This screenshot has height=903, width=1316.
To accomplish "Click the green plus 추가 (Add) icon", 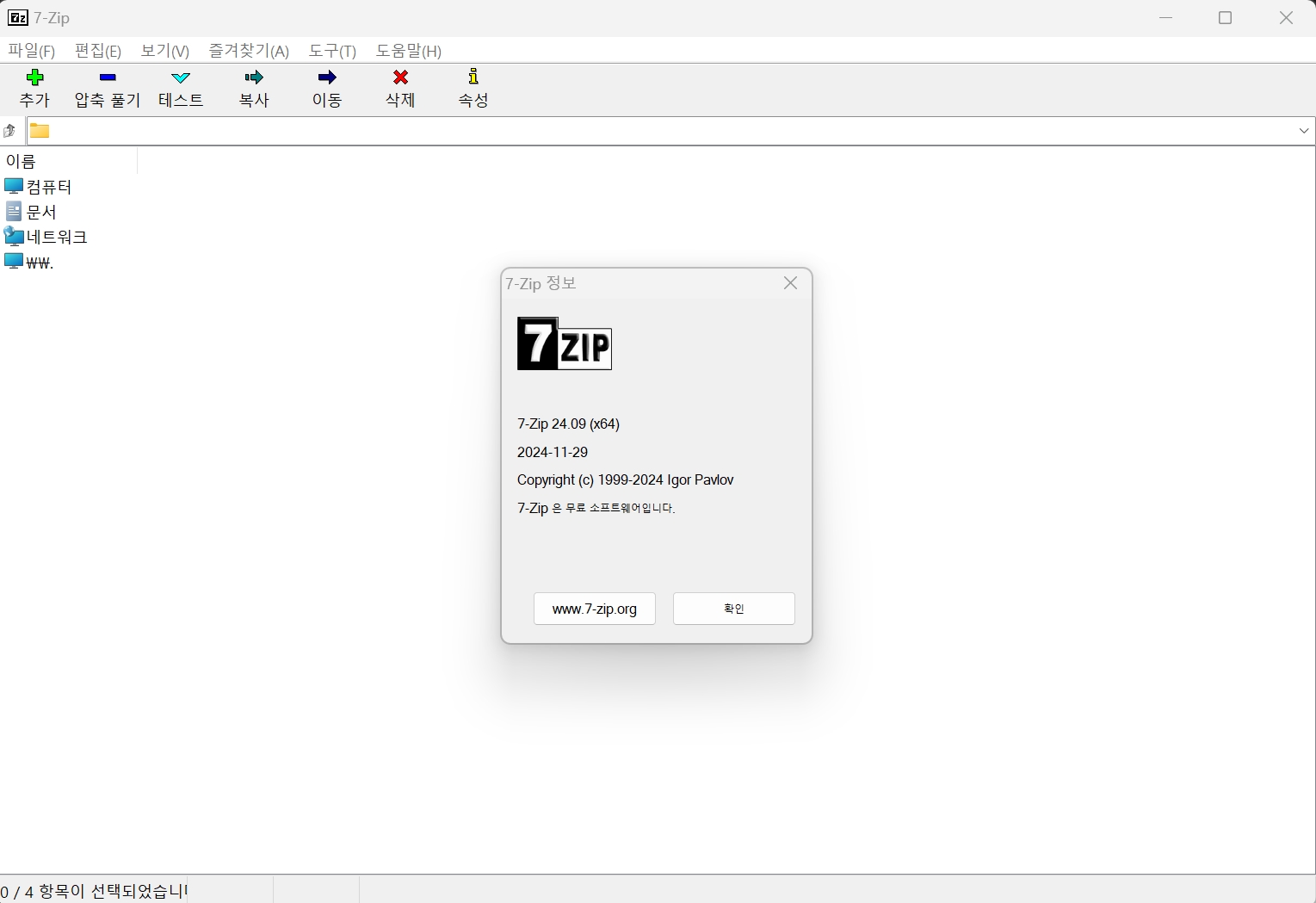I will pyautogui.click(x=34, y=77).
